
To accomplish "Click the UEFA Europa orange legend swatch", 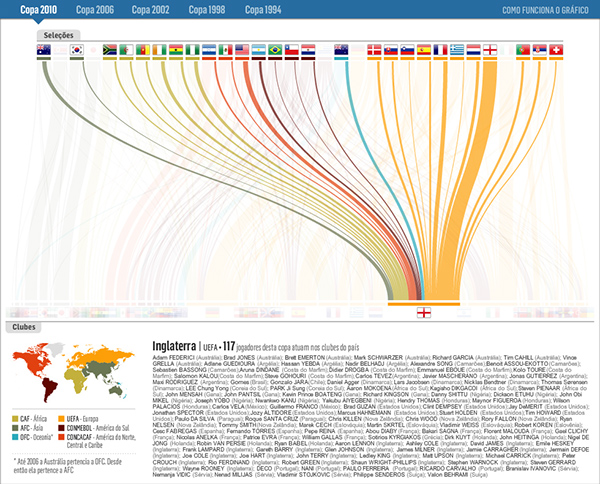I will (61, 419).
